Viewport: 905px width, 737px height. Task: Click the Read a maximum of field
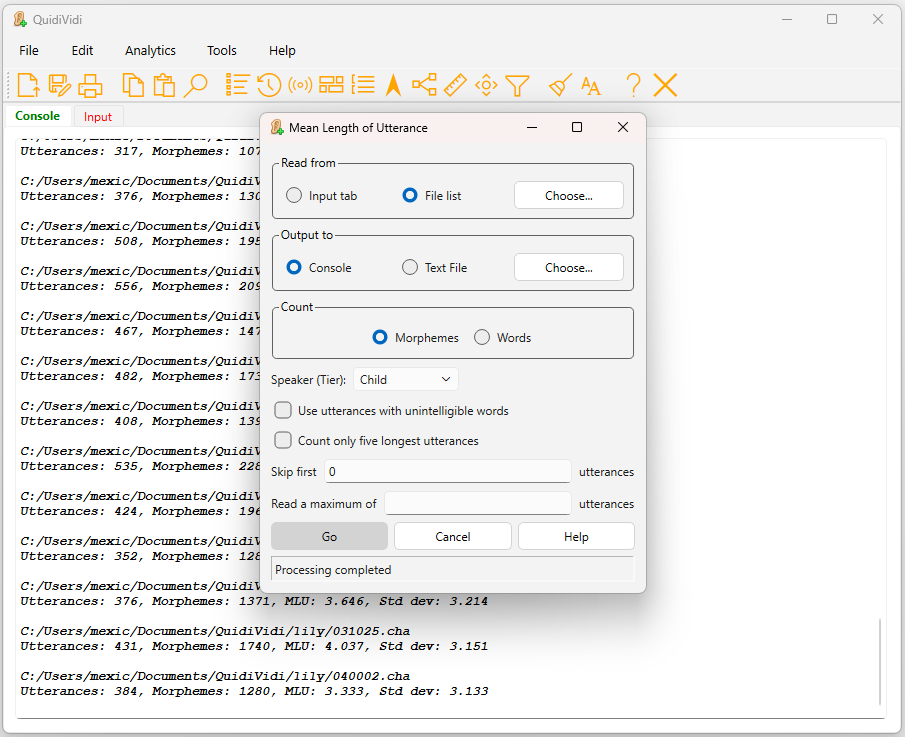tap(477, 504)
